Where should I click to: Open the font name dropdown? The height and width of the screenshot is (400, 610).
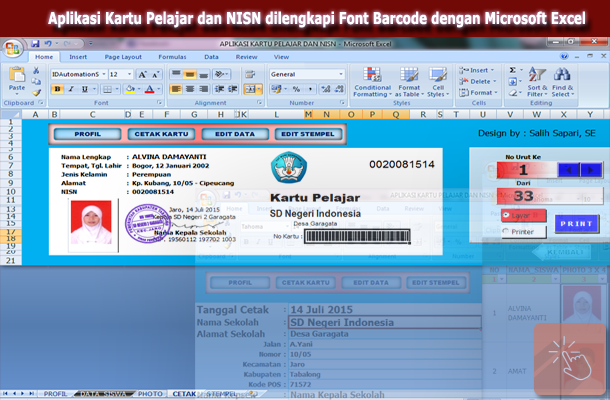click(104, 74)
